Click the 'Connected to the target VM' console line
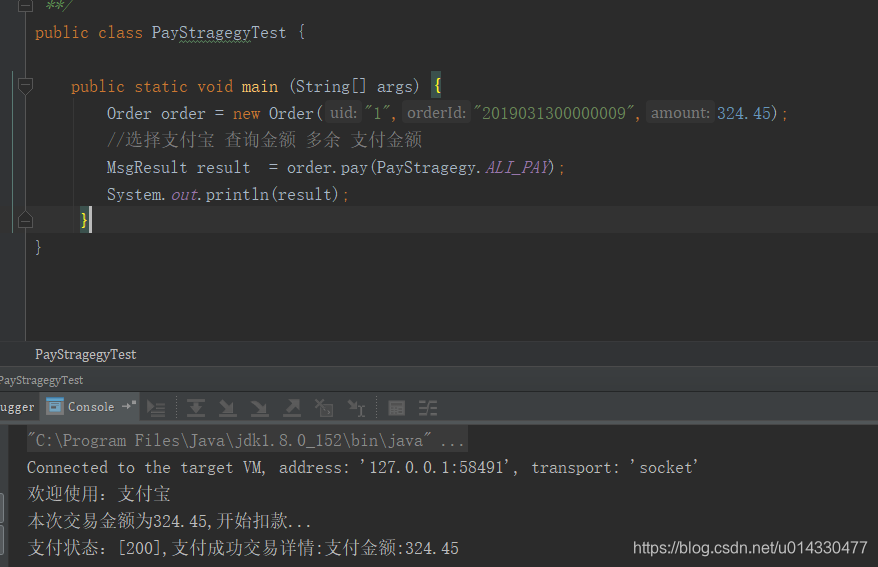Image resolution: width=878 pixels, height=567 pixels. (362, 467)
